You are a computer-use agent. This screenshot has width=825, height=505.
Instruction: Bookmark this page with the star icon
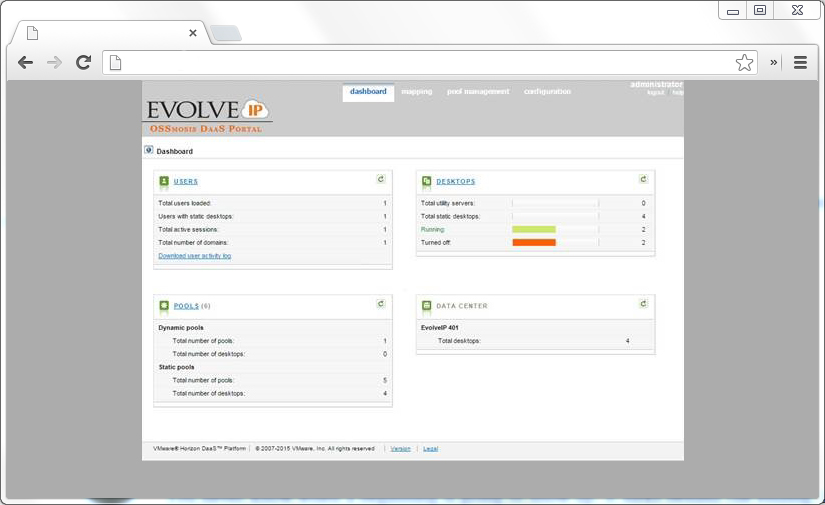coord(744,63)
